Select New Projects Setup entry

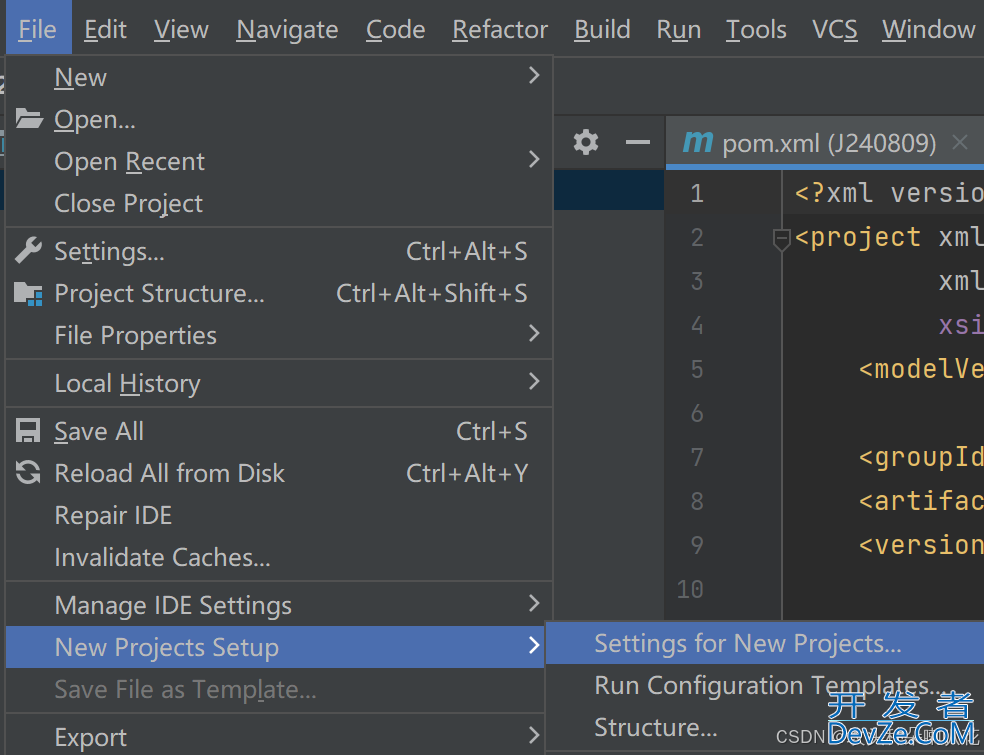pos(275,647)
